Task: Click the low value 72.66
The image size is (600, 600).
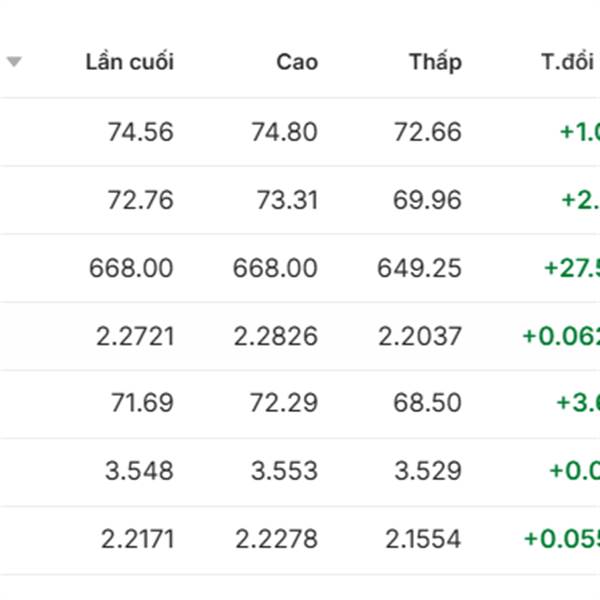Action: pyautogui.click(x=428, y=132)
